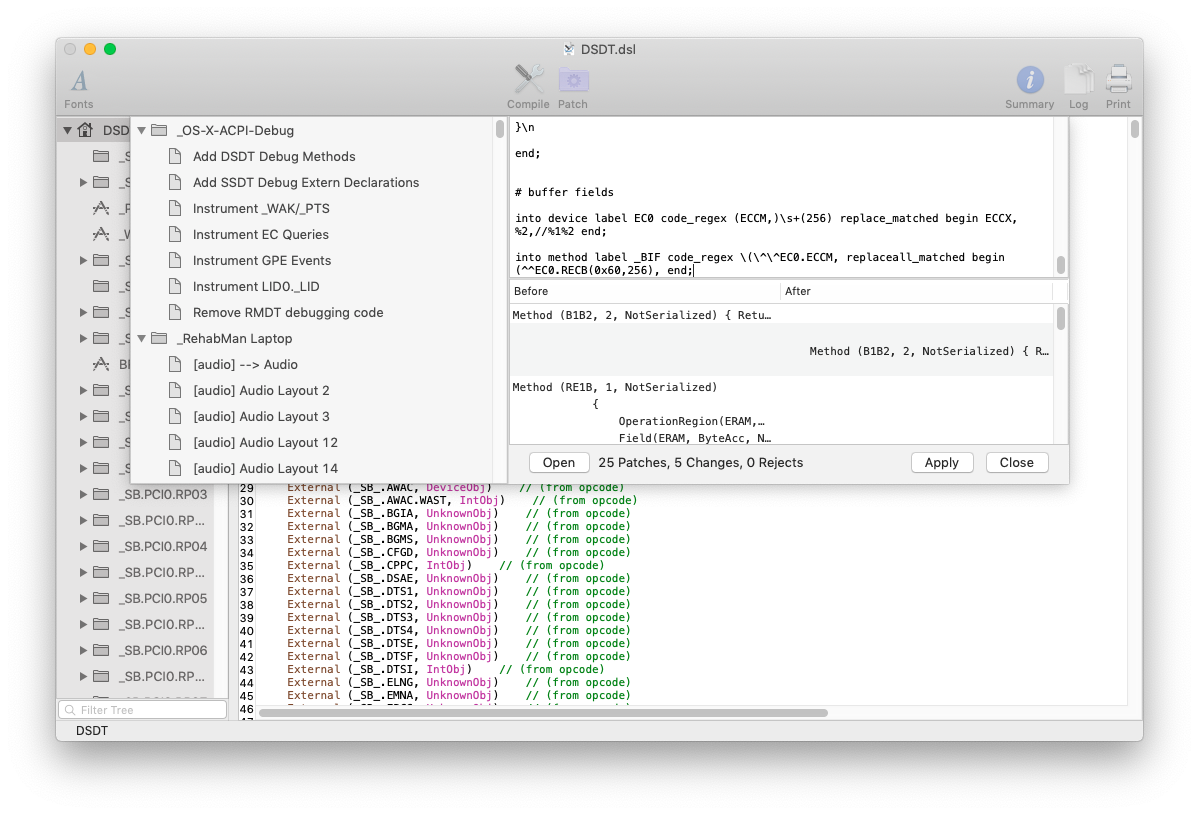1199x815 pixels.
Task: Click the Compile tool icon
Action: click(528, 80)
